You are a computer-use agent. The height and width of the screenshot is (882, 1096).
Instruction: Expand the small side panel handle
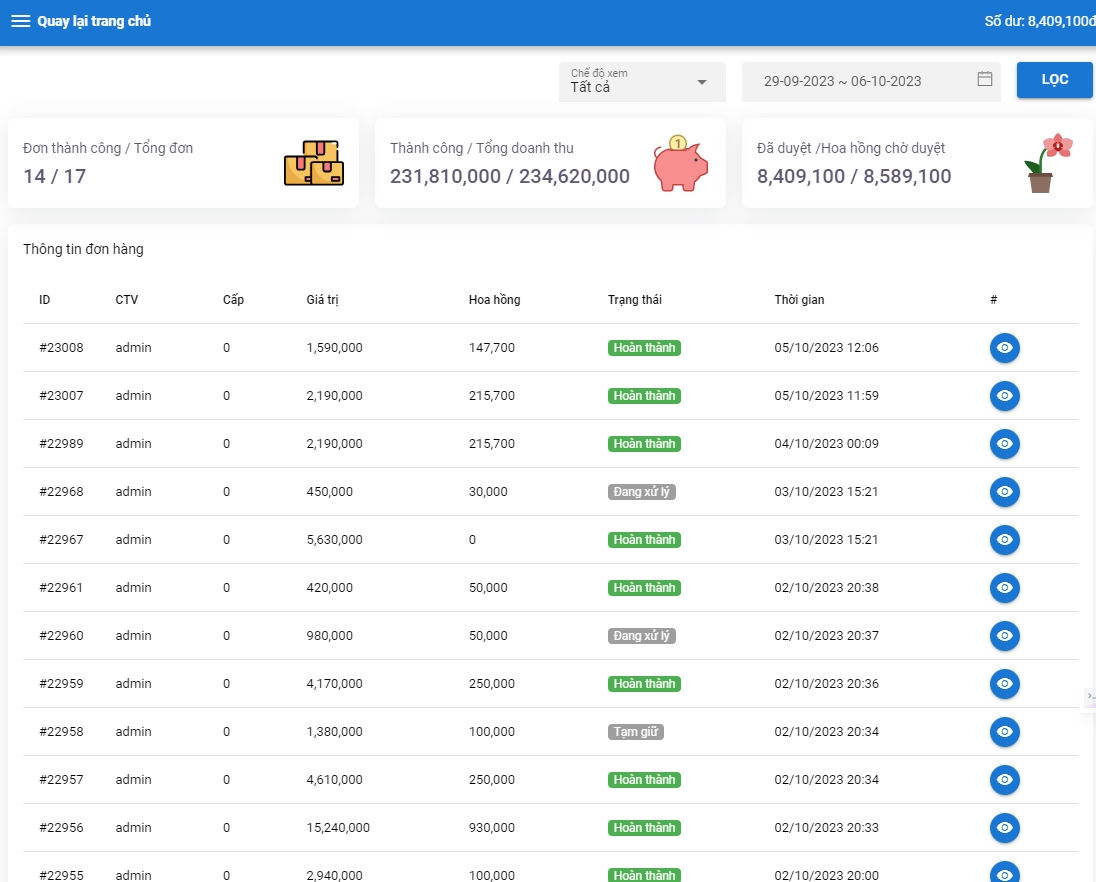point(1090,696)
